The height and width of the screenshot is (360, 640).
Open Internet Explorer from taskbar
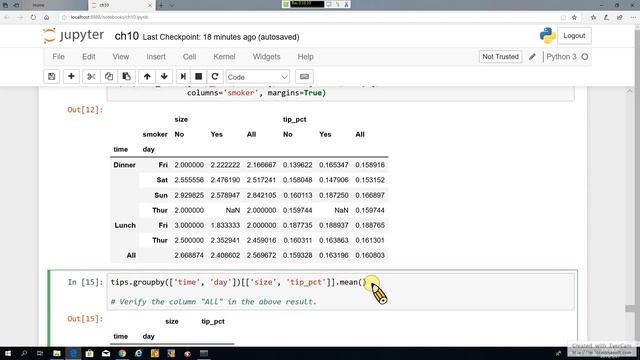(x=138, y=353)
